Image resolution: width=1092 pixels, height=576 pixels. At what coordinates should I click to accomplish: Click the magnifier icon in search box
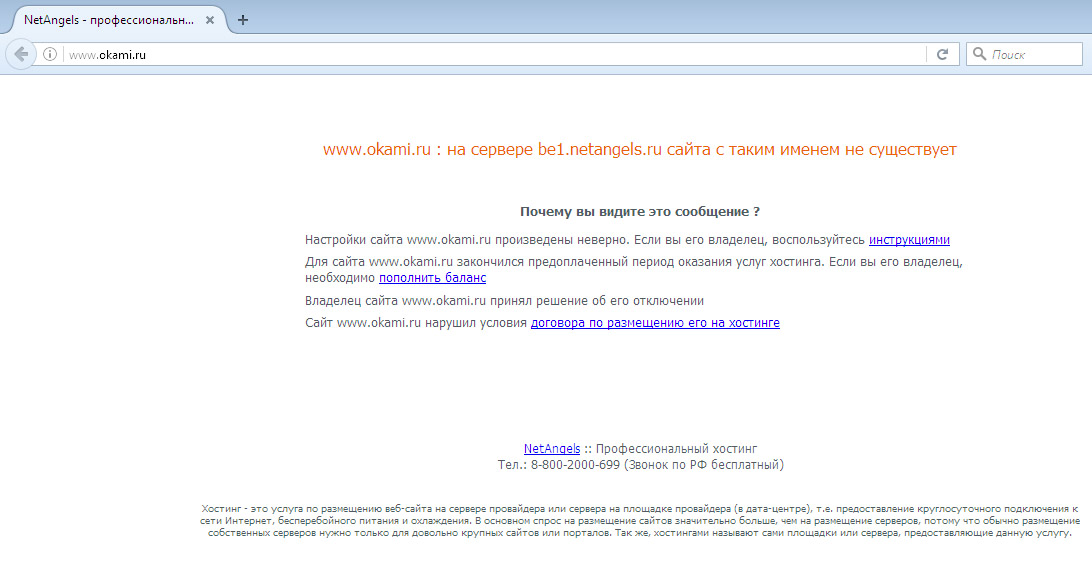coord(979,55)
